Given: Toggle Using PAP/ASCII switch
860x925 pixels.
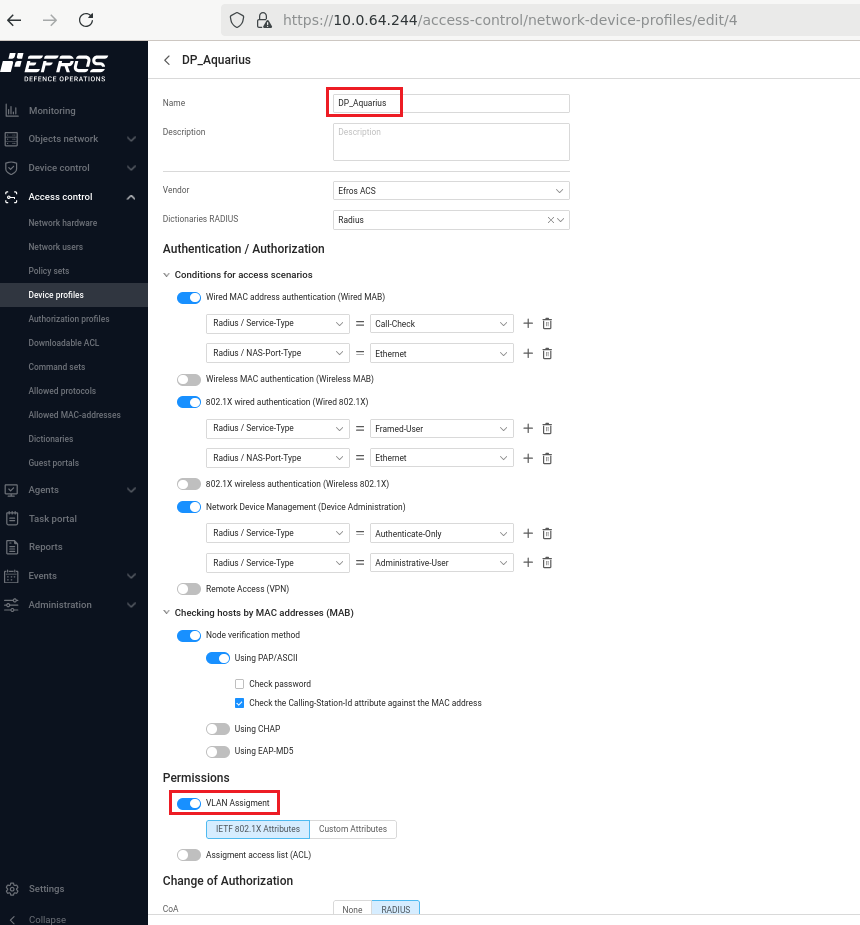Looking at the screenshot, I should (x=218, y=658).
